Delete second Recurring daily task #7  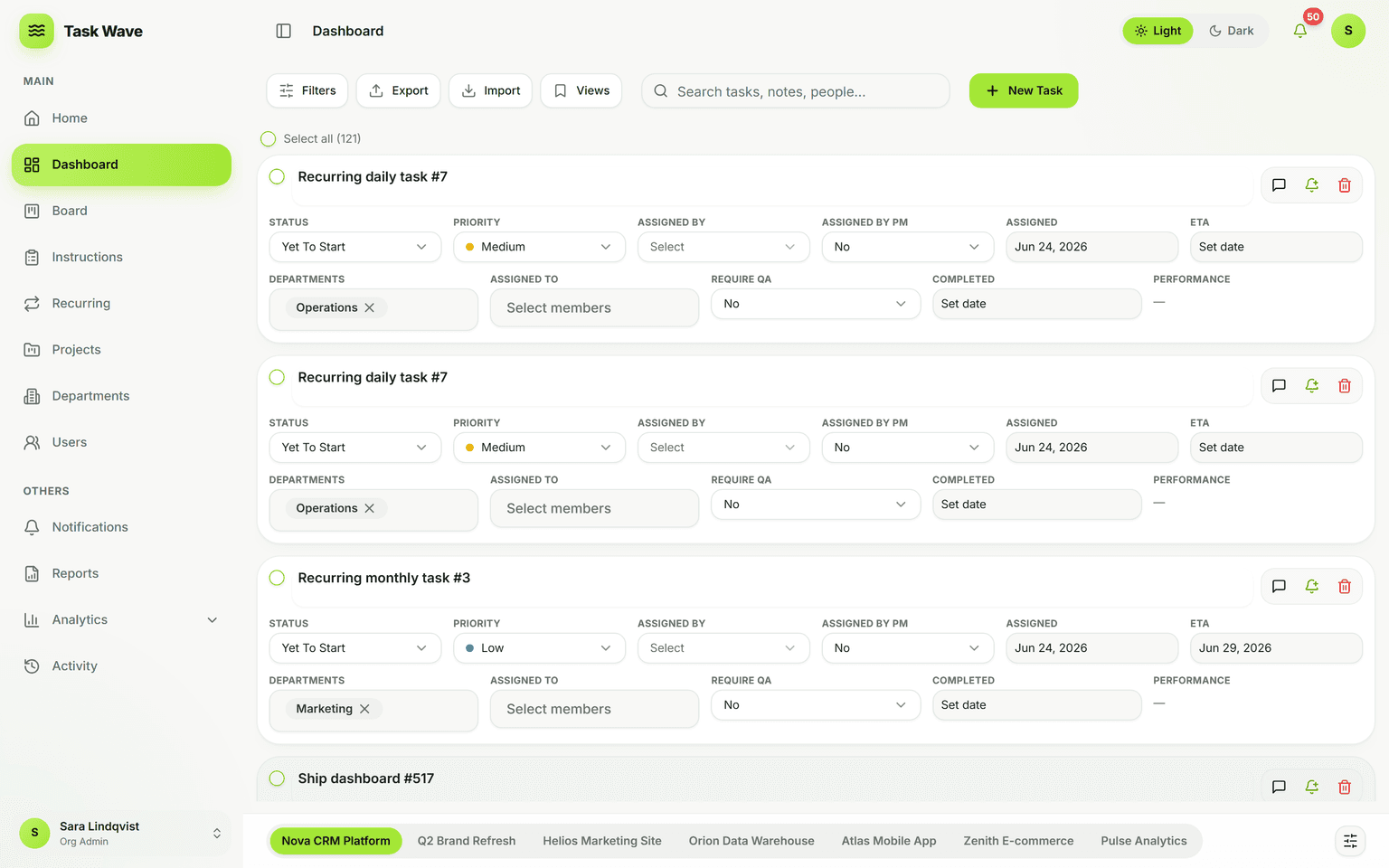1345,386
